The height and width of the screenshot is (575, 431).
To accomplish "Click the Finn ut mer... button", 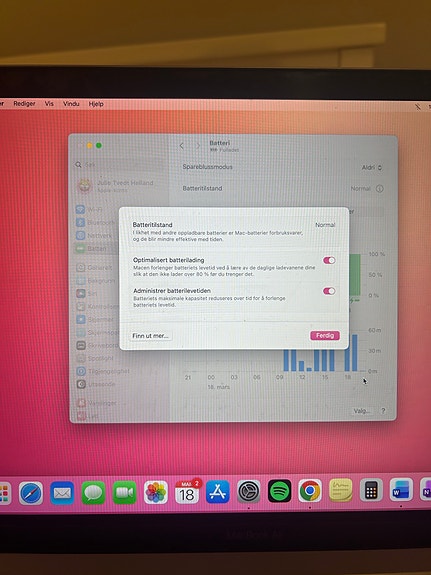I will coord(150,336).
